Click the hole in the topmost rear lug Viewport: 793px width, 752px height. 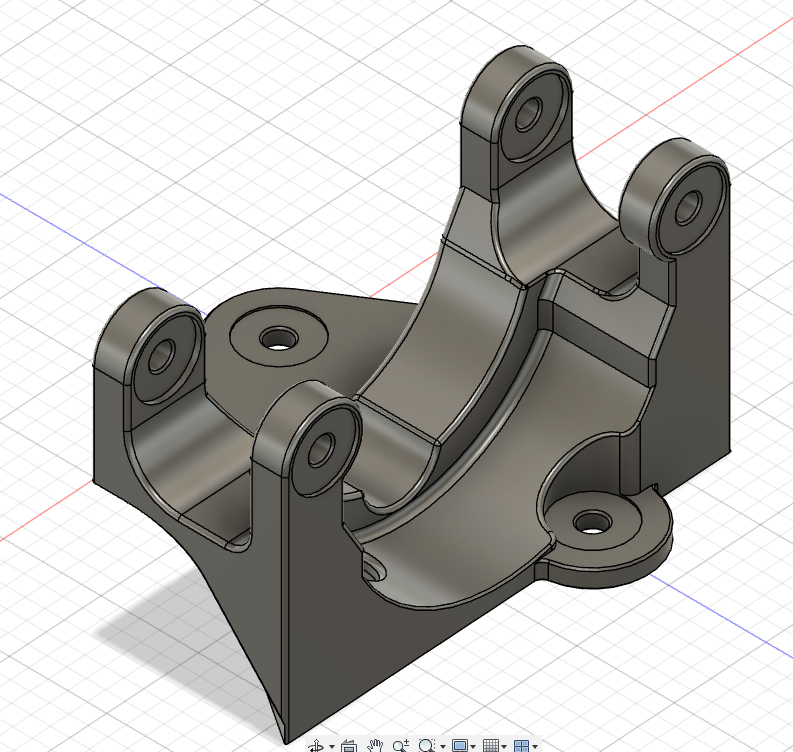point(526,111)
